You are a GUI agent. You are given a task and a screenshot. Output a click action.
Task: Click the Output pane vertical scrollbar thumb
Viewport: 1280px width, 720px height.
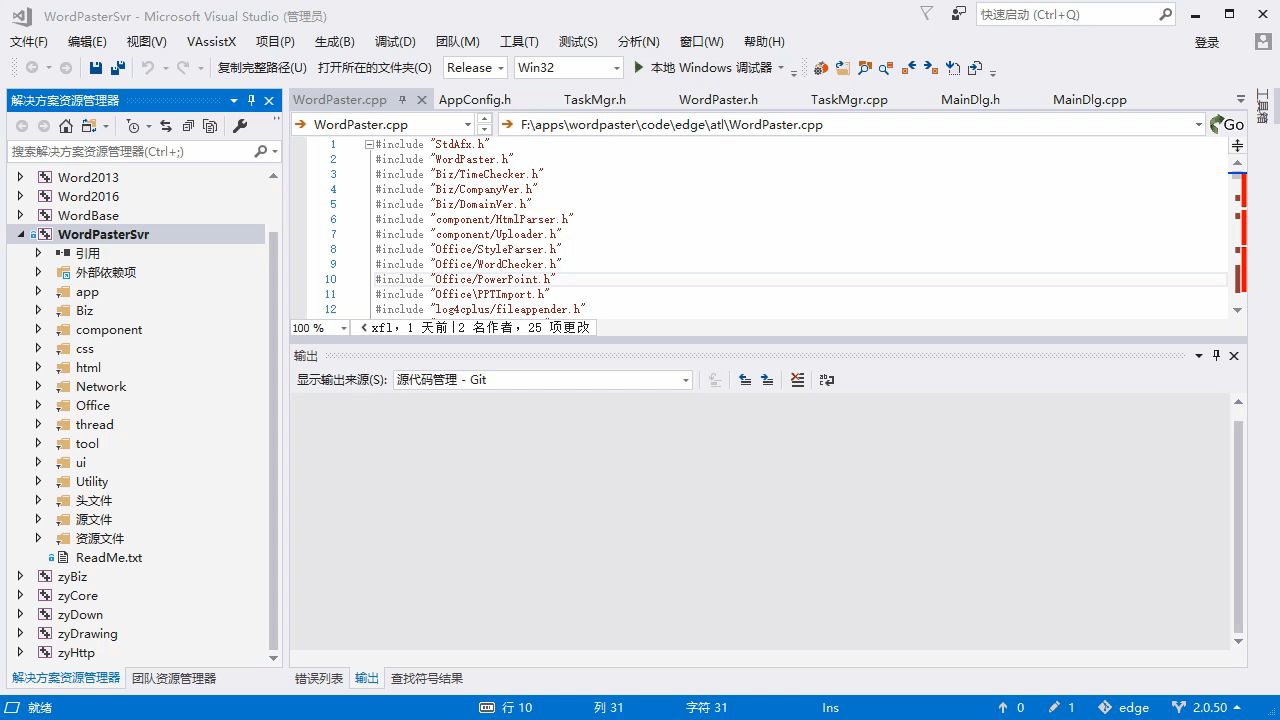point(1238,526)
